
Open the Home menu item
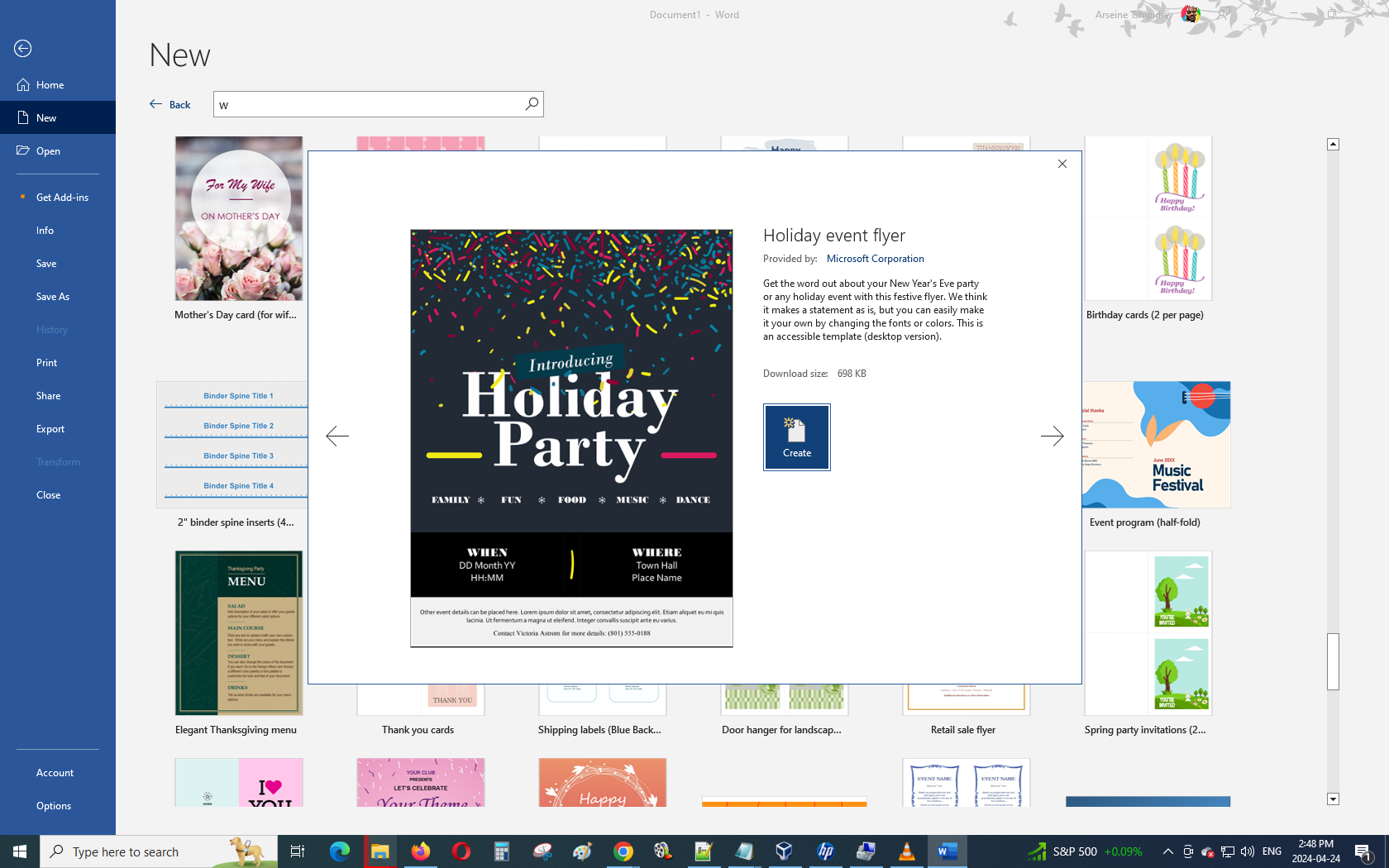[50, 85]
